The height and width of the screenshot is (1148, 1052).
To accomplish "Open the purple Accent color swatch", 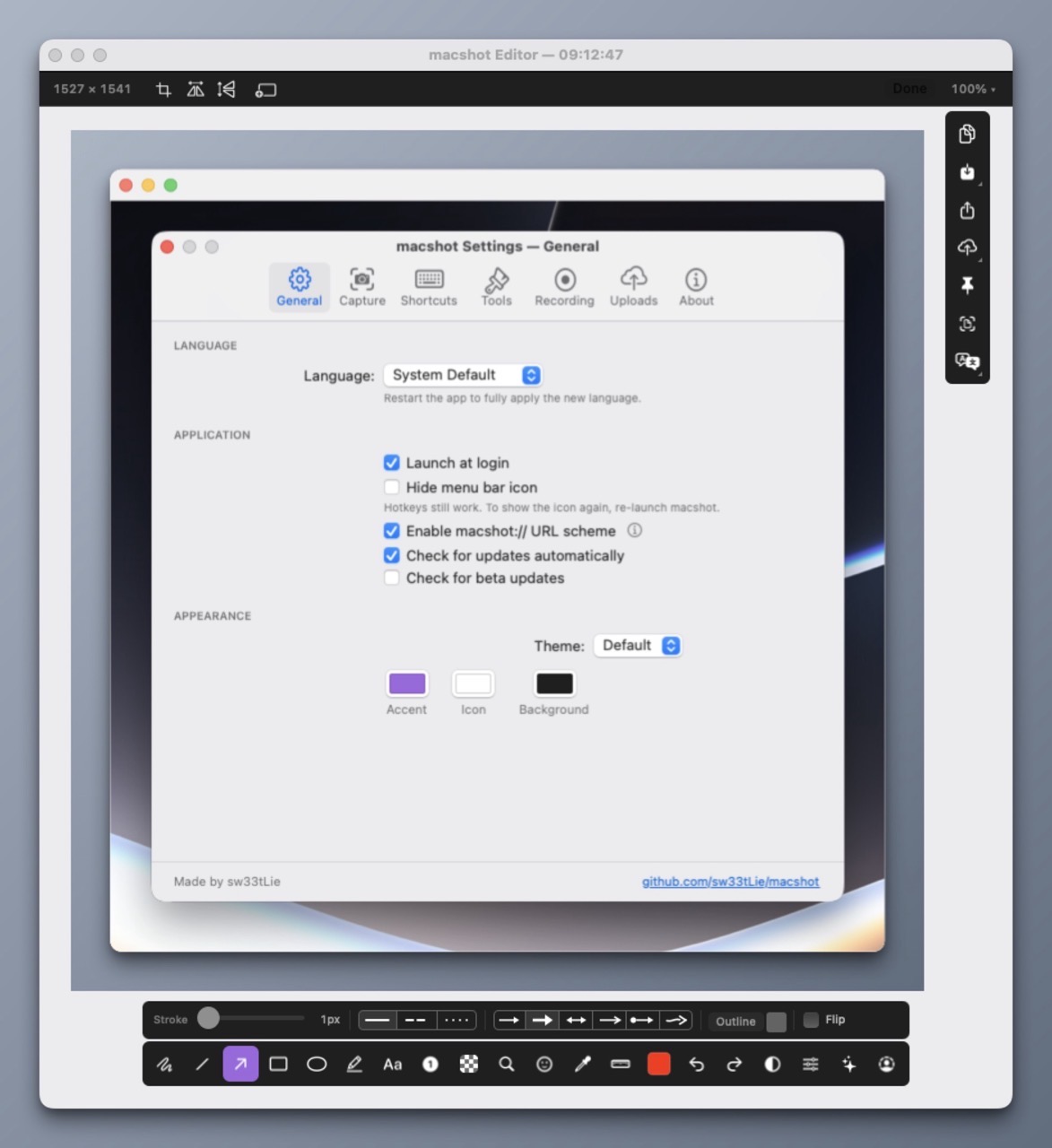I will 407,684.
